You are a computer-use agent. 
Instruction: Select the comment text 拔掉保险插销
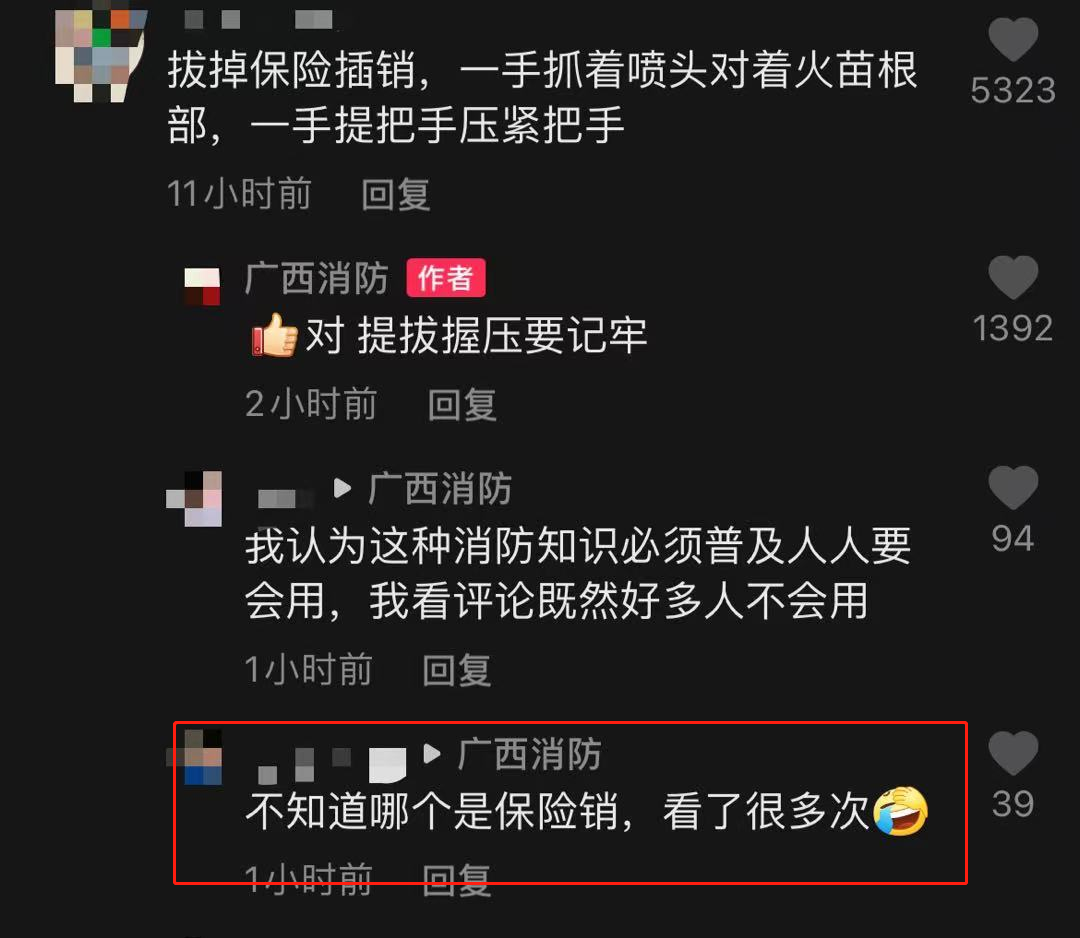click(291, 70)
